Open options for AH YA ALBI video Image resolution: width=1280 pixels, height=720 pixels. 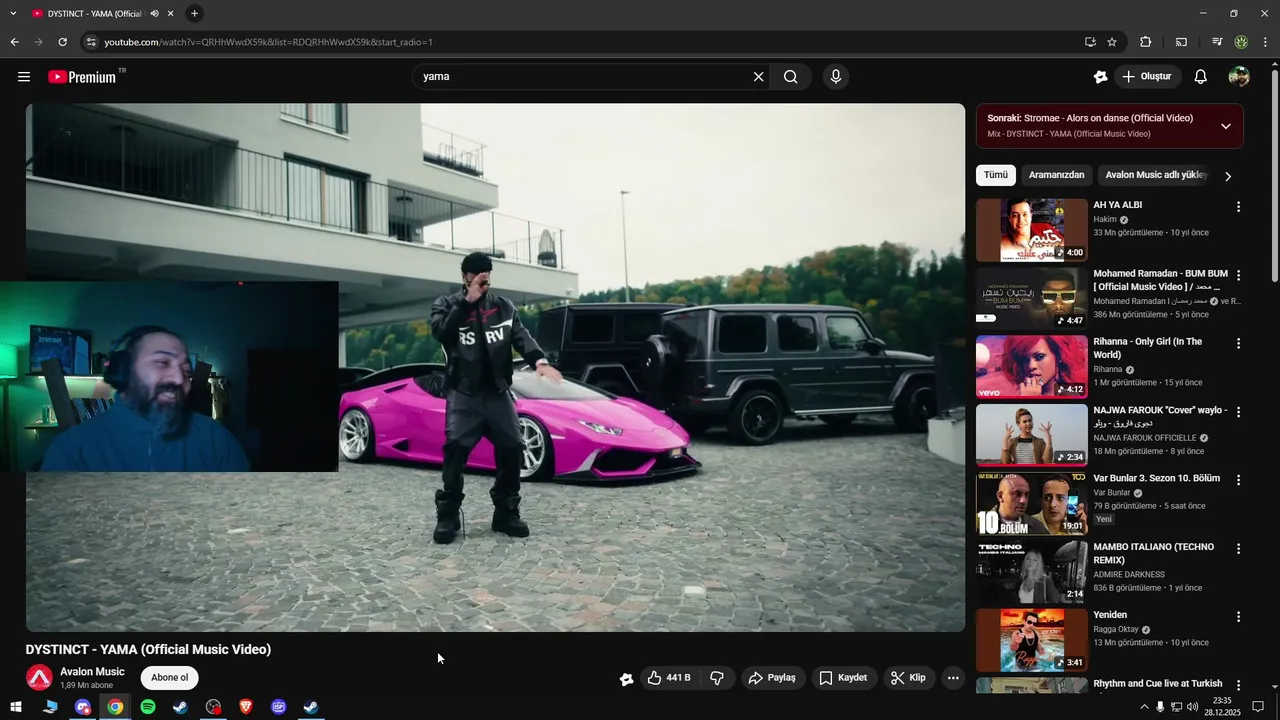(1238, 207)
